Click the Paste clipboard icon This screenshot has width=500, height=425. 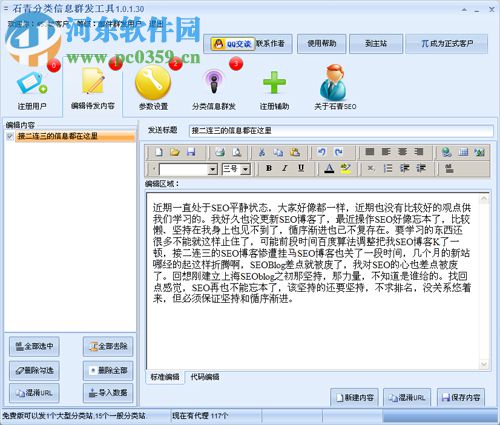pyautogui.click(x=295, y=152)
